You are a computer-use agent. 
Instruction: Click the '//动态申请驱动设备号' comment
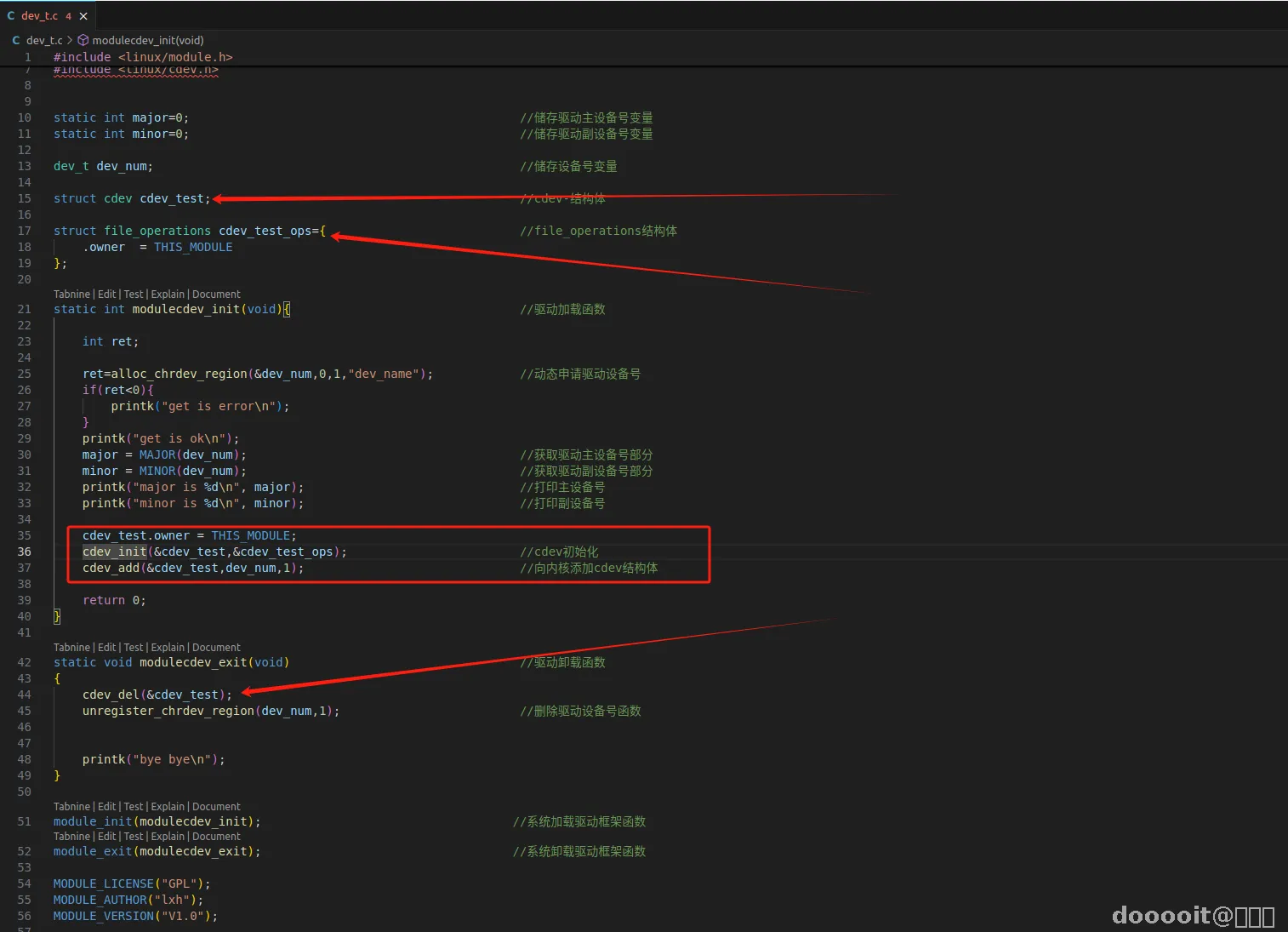click(x=580, y=374)
